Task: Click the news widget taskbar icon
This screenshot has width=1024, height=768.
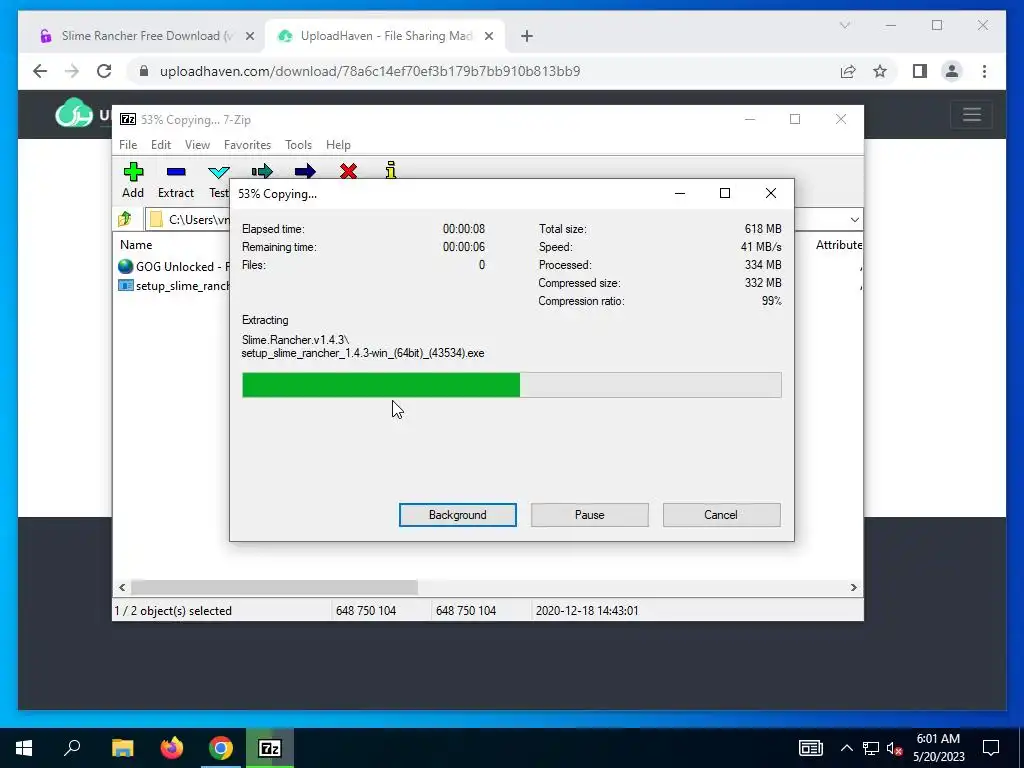Action: (x=810, y=748)
